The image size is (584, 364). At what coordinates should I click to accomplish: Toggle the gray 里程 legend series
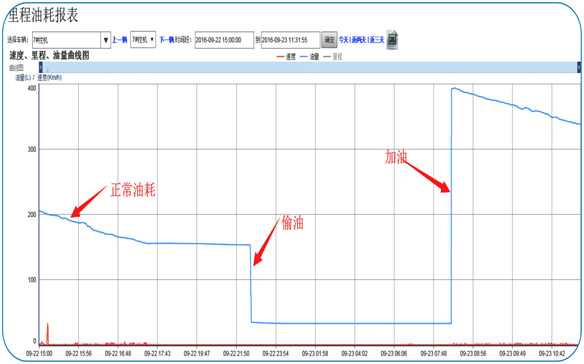point(333,57)
